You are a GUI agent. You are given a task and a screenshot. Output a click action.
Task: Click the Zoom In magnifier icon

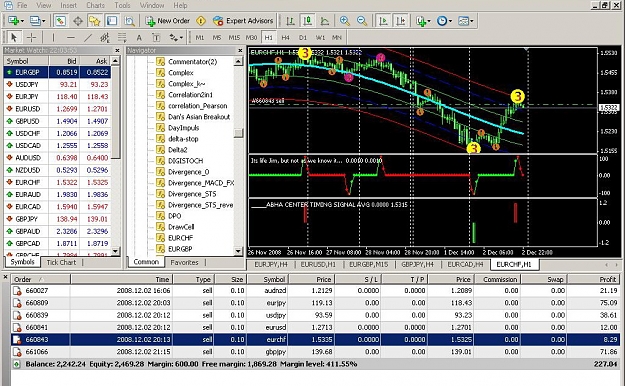345,21
